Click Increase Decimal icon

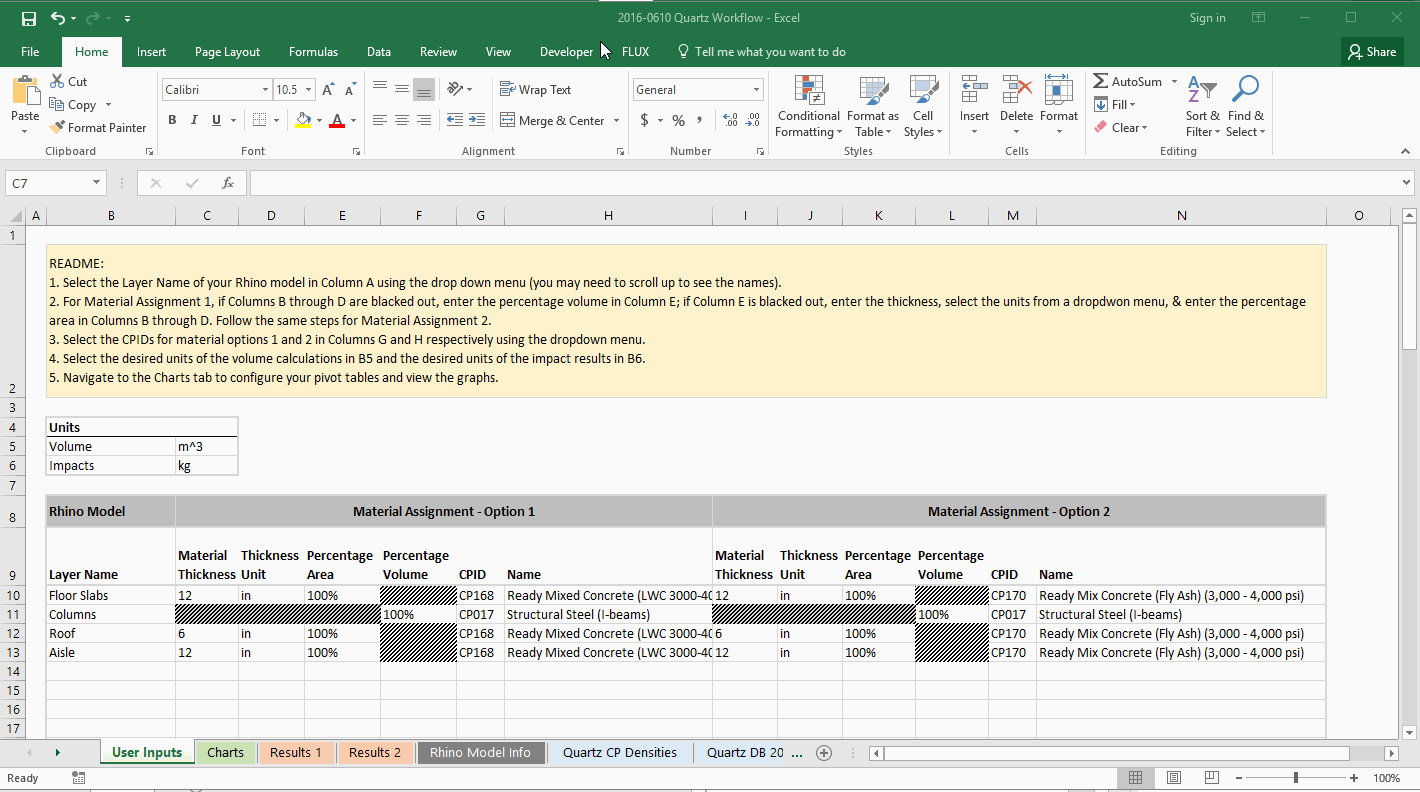point(729,120)
